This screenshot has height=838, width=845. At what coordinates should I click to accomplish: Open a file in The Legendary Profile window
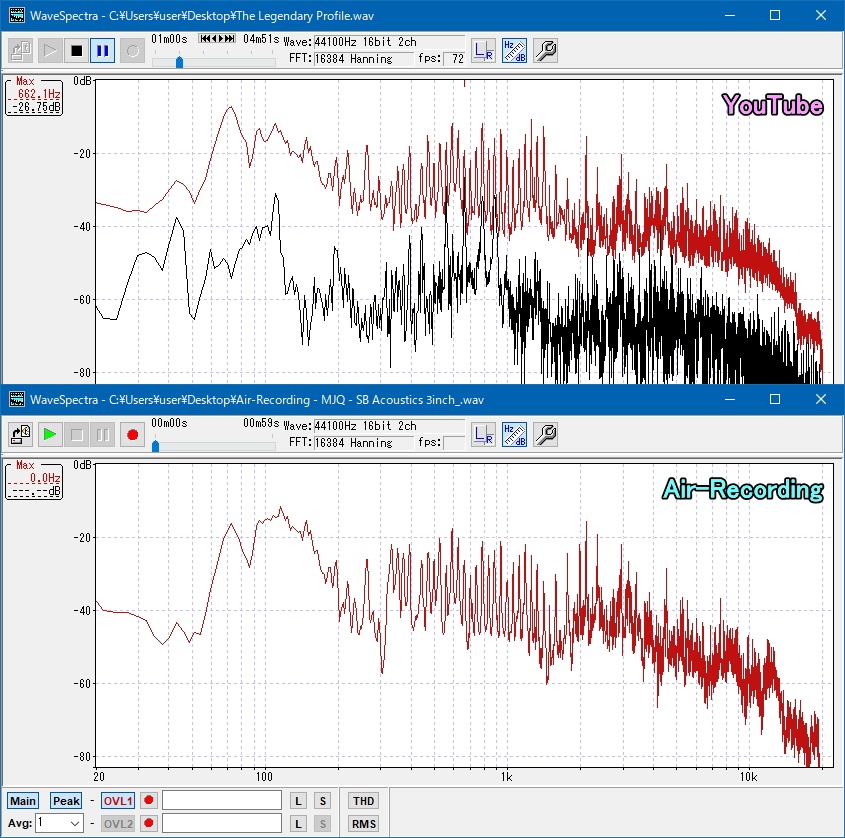[x=21, y=51]
